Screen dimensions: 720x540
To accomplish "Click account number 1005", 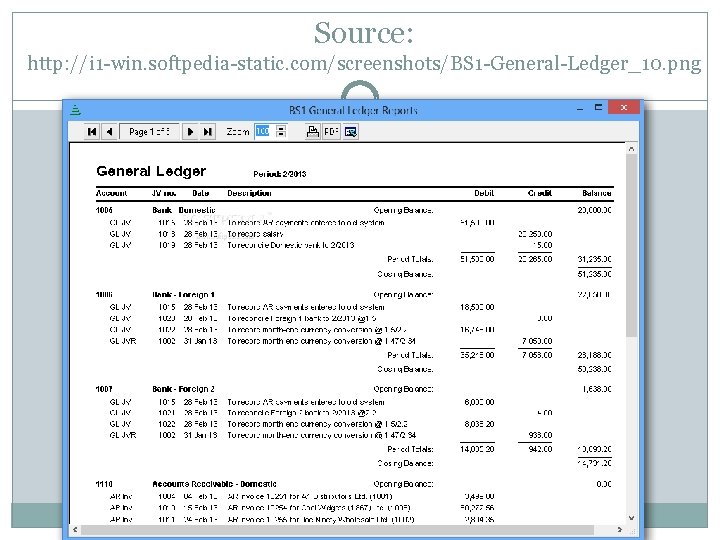I will [x=104, y=210].
